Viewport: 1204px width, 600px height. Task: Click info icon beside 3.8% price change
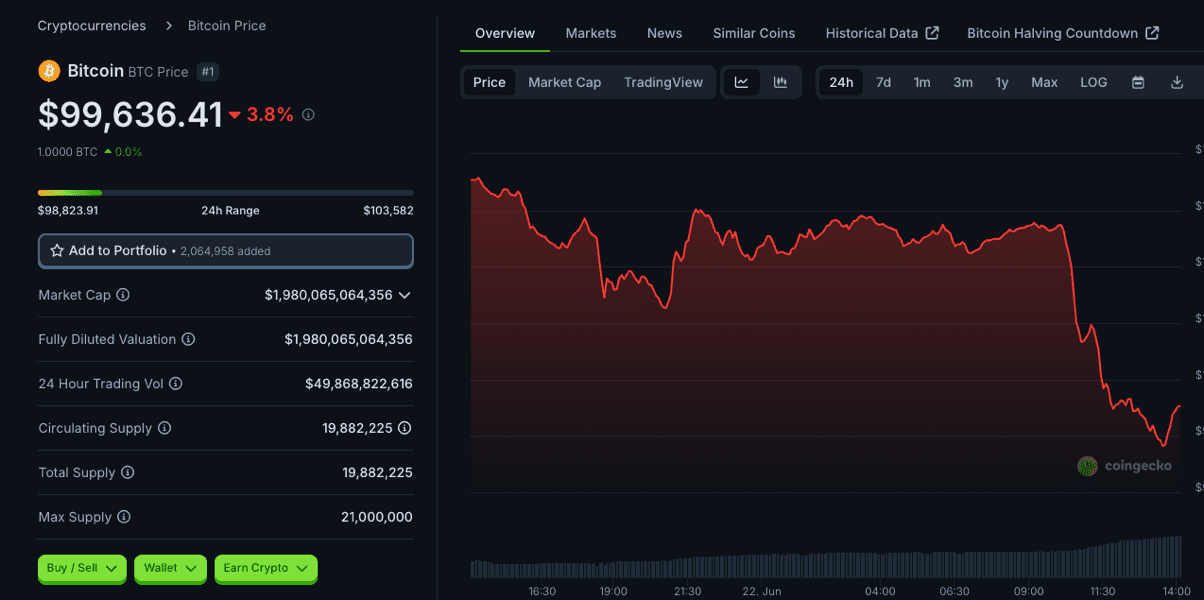click(308, 115)
